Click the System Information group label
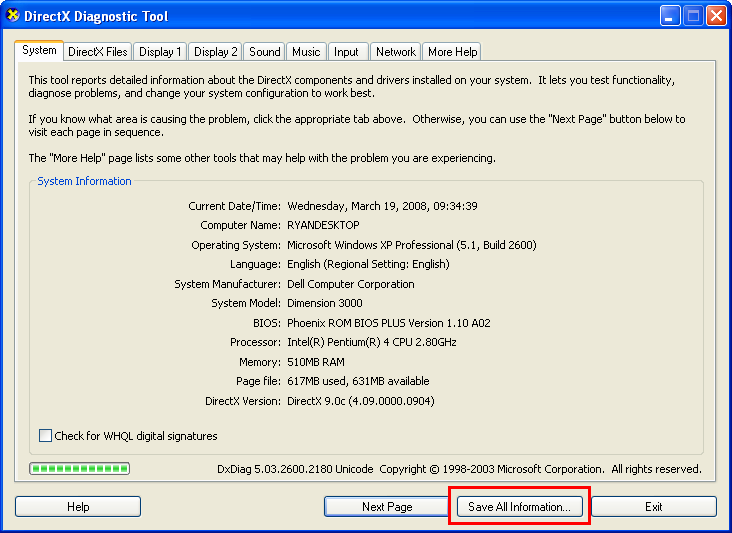 pos(84,181)
